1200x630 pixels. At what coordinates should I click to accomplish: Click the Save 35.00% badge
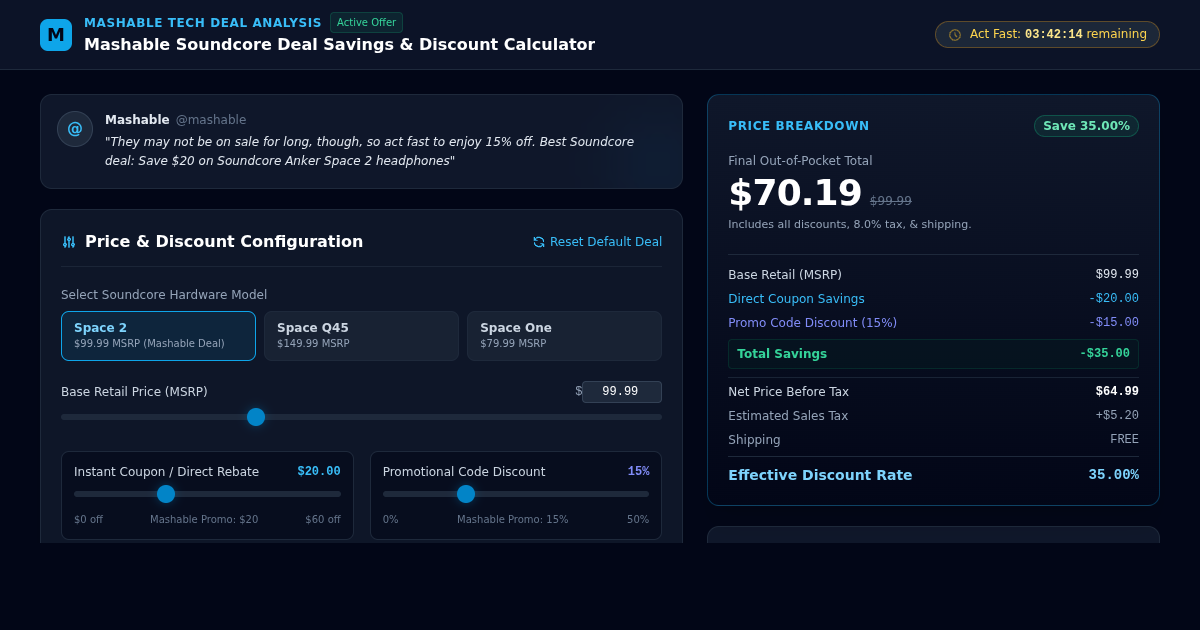pos(1086,126)
